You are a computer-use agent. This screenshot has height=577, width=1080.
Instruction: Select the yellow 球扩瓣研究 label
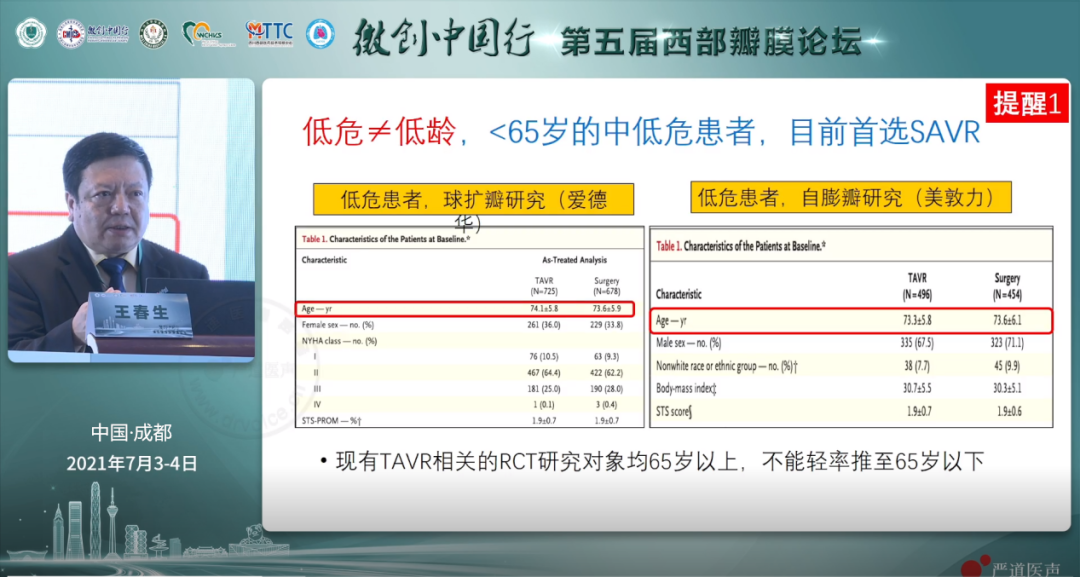(x=474, y=200)
